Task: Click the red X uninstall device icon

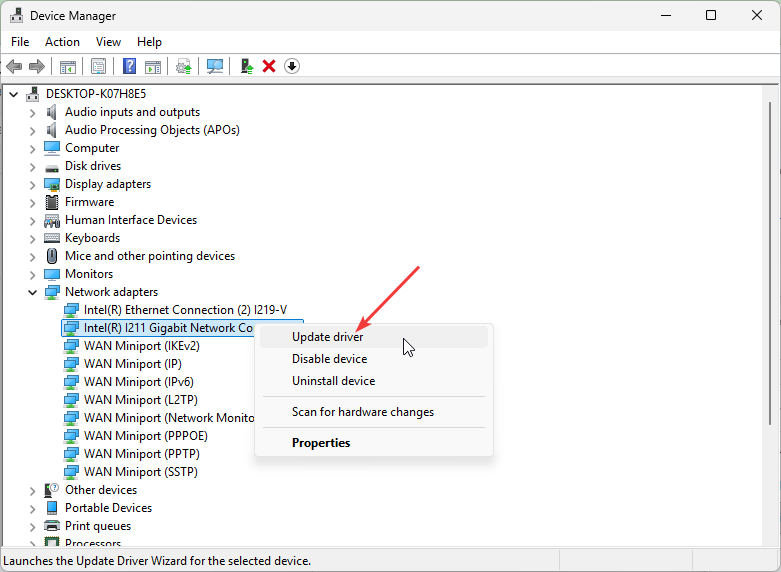Action: 269,66
